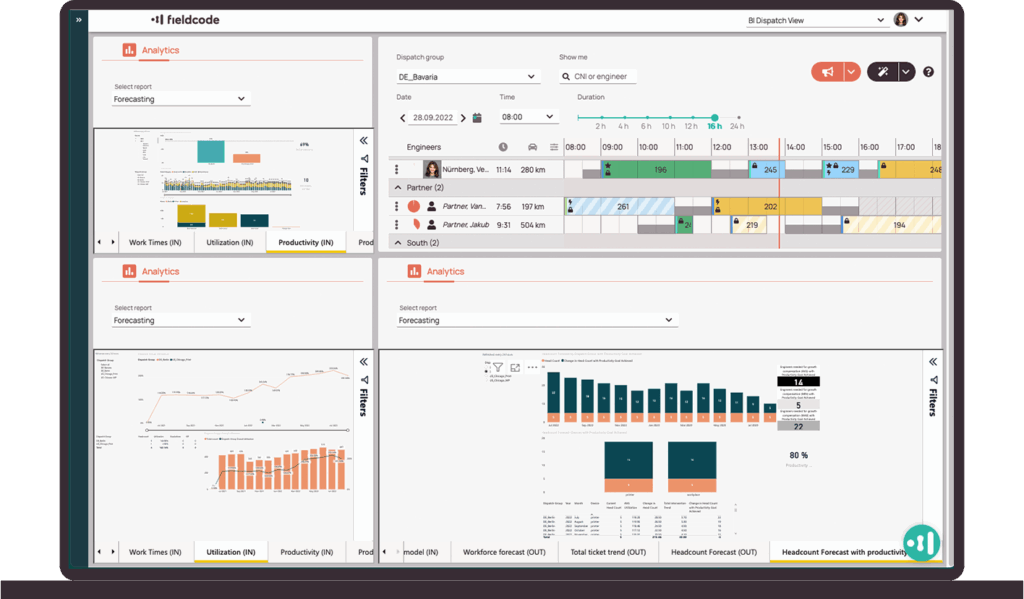Click the Fieldcode chat widget icon
1024x599 pixels.
coord(921,542)
